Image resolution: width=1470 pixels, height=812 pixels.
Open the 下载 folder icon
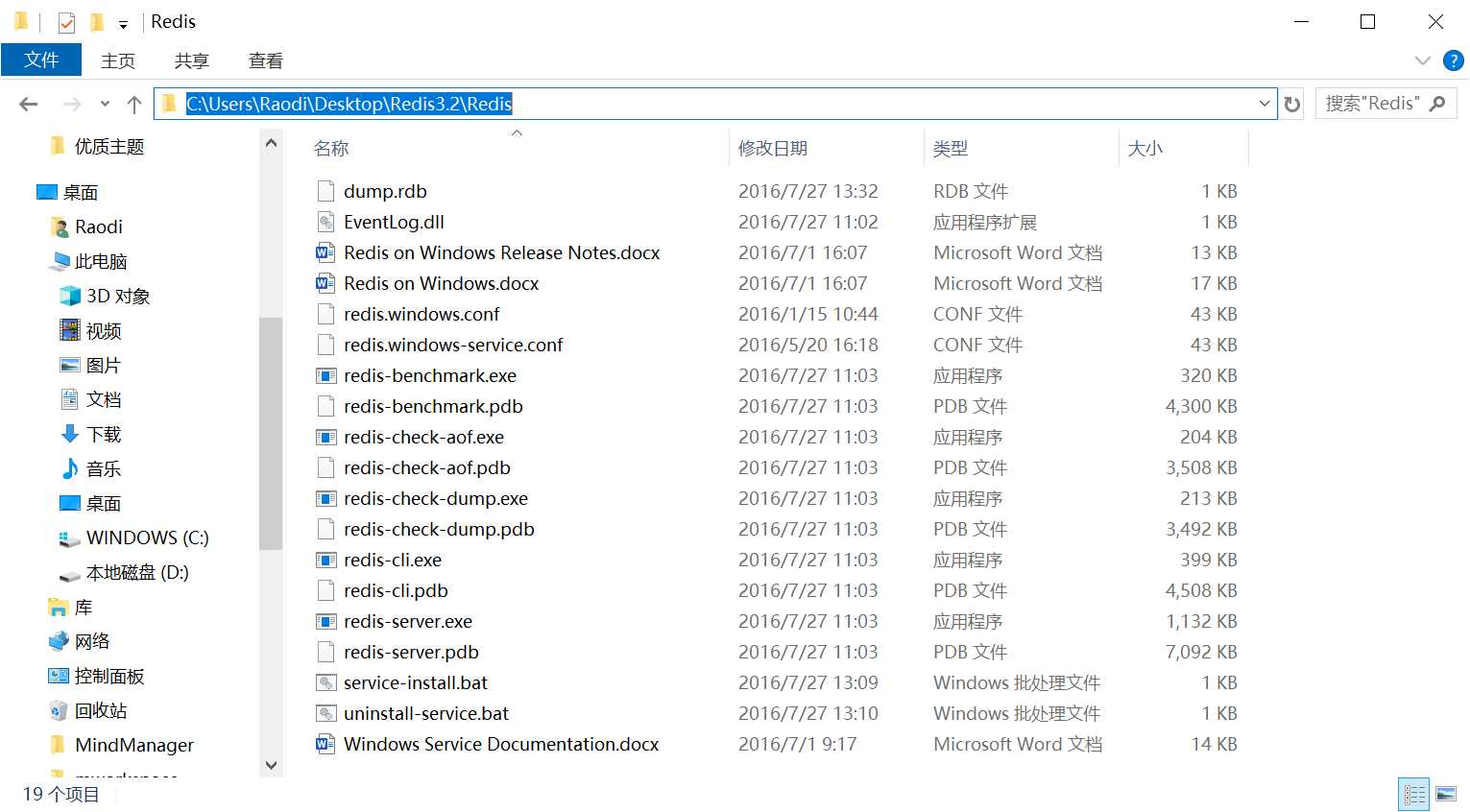click(70, 434)
